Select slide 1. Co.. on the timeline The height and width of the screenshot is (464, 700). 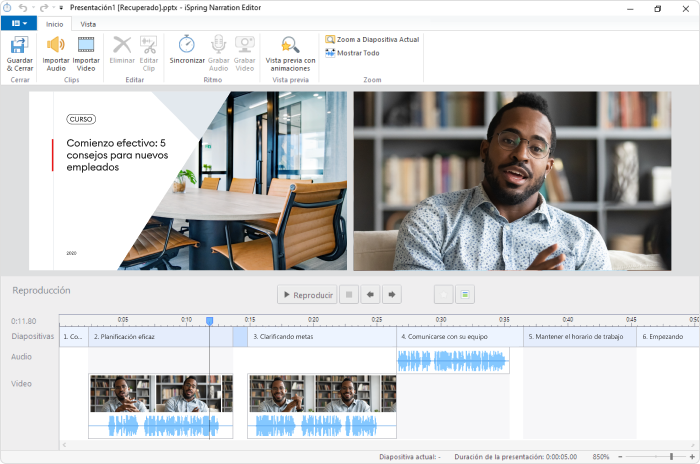[74, 337]
